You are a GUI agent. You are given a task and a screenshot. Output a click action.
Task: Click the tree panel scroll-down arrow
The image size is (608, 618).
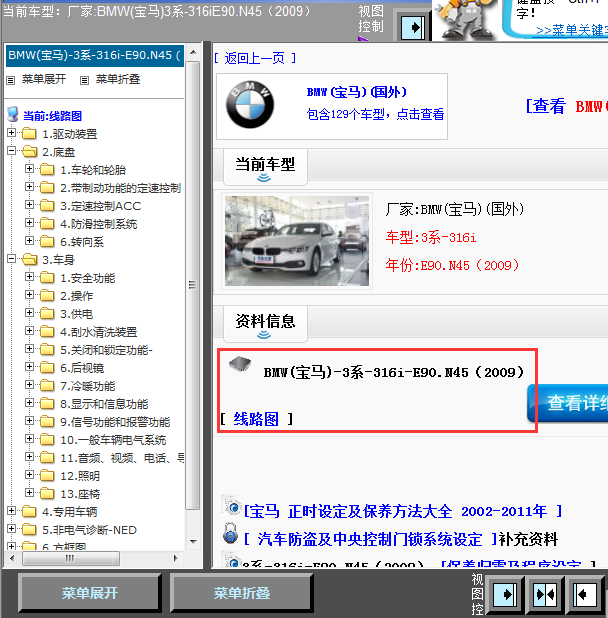click(193, 542)
